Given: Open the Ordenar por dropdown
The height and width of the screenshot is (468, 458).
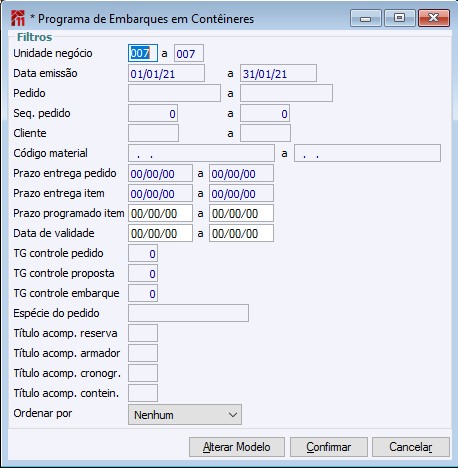Looking at the screenshot, I should coord(185,415).
